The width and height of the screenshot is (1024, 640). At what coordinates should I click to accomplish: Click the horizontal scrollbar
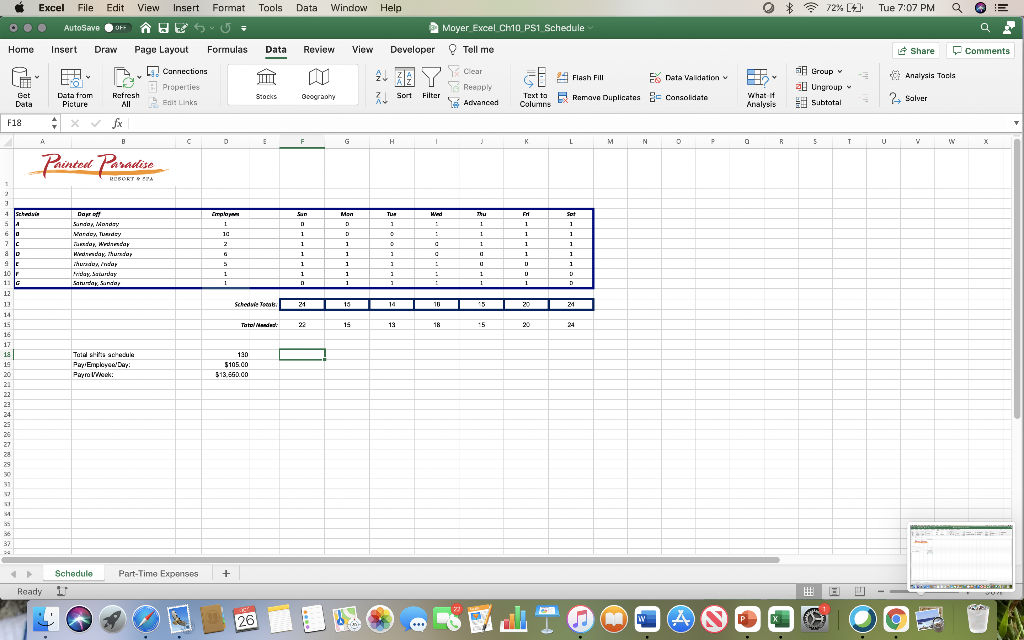tap(391, 560)
